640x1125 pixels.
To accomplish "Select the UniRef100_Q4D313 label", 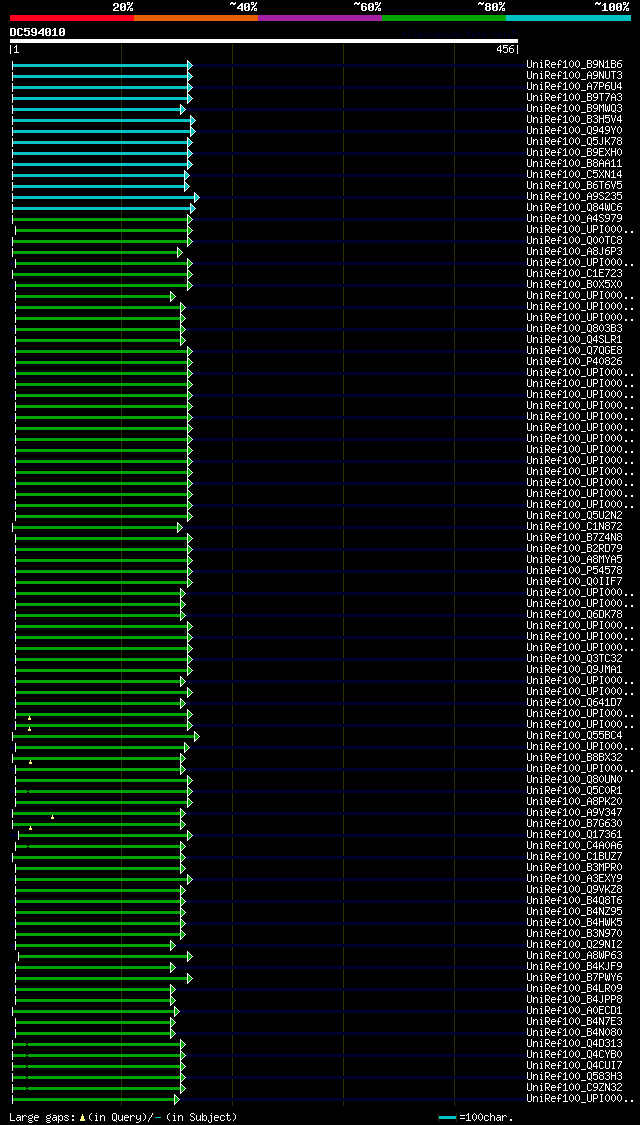I will 574,1044.
